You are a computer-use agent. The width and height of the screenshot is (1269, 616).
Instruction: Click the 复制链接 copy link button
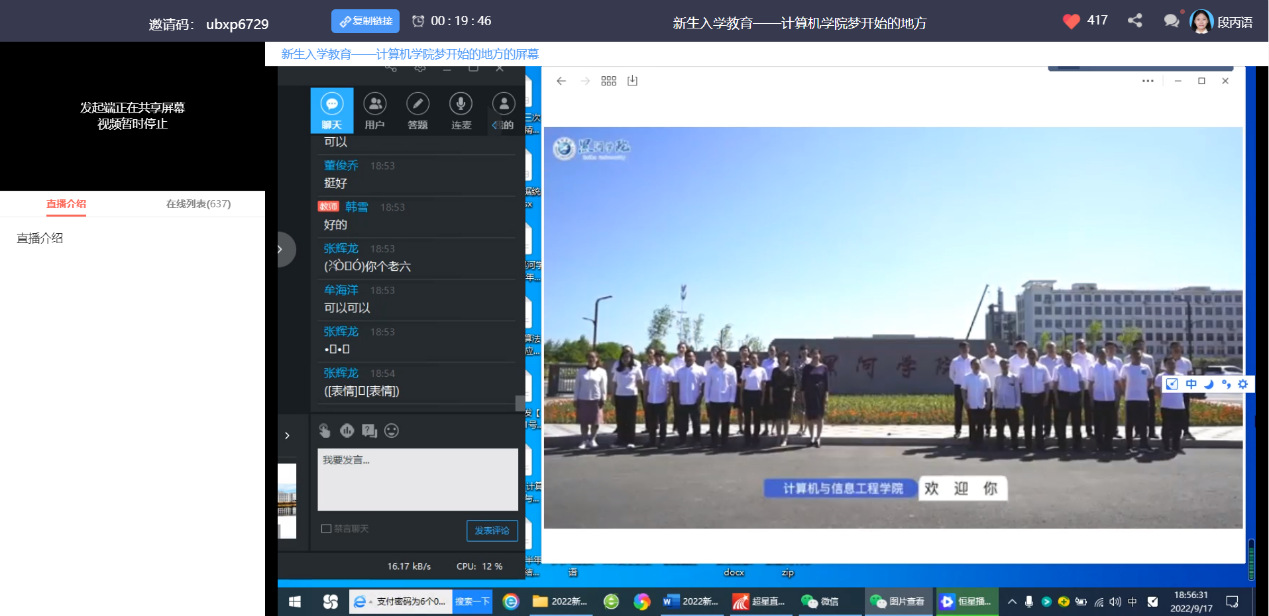point(365,21)
